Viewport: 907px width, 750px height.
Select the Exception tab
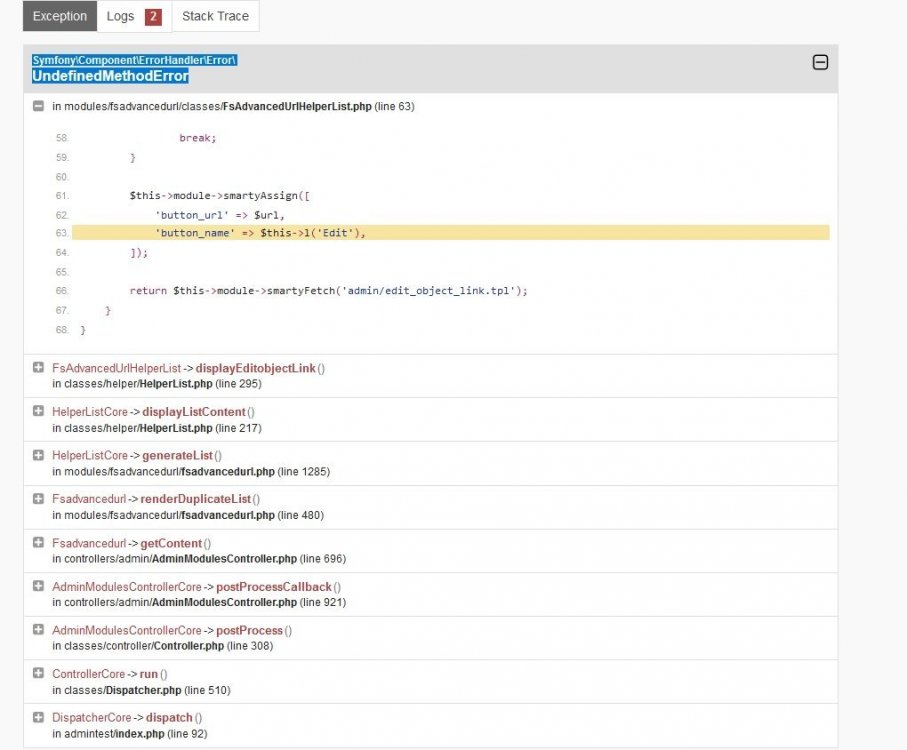click(x=60, y=16)
